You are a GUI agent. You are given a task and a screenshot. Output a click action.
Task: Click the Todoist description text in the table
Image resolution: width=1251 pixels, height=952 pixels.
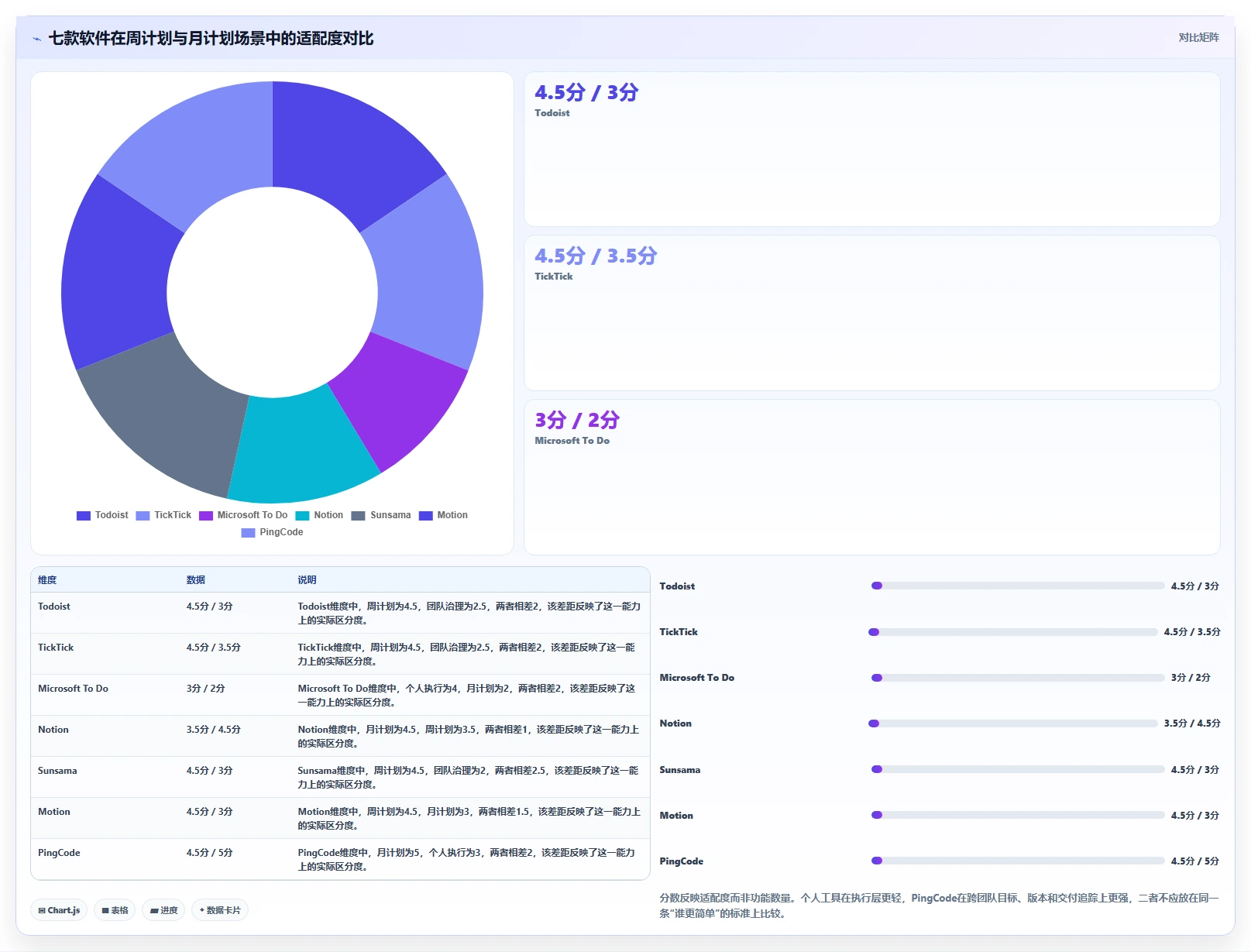click(469, 613)
